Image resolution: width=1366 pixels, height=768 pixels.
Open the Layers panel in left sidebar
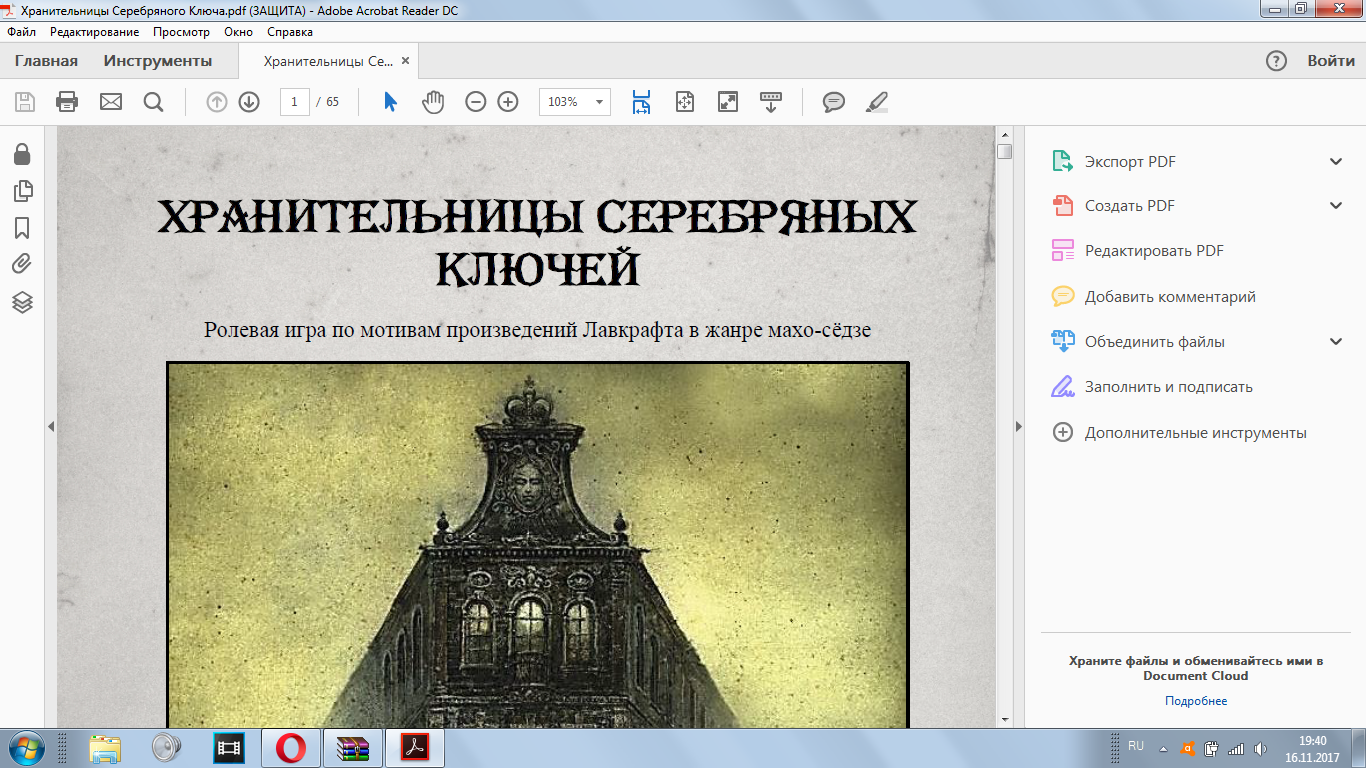22,302
